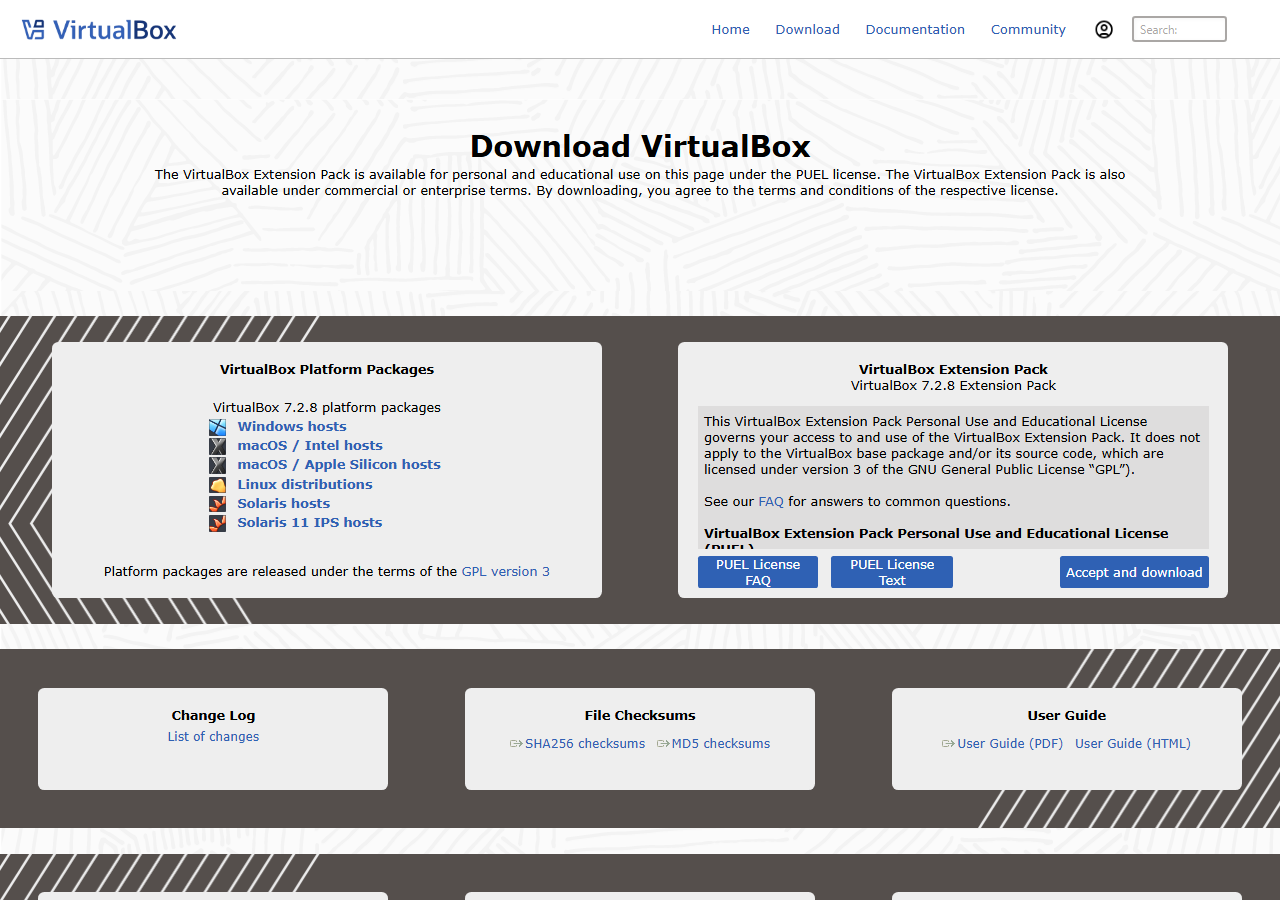Download the Solaris 11 IPS hosts package
The image size is (1280, 900).
310,522
